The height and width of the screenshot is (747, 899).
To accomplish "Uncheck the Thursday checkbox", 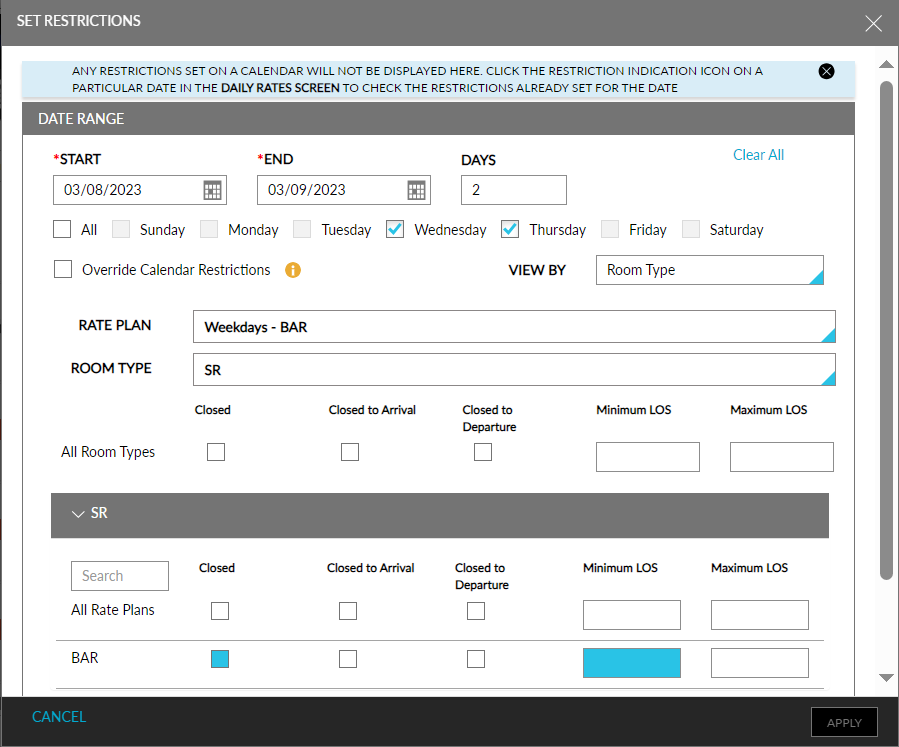I will [x=510, y=229].
